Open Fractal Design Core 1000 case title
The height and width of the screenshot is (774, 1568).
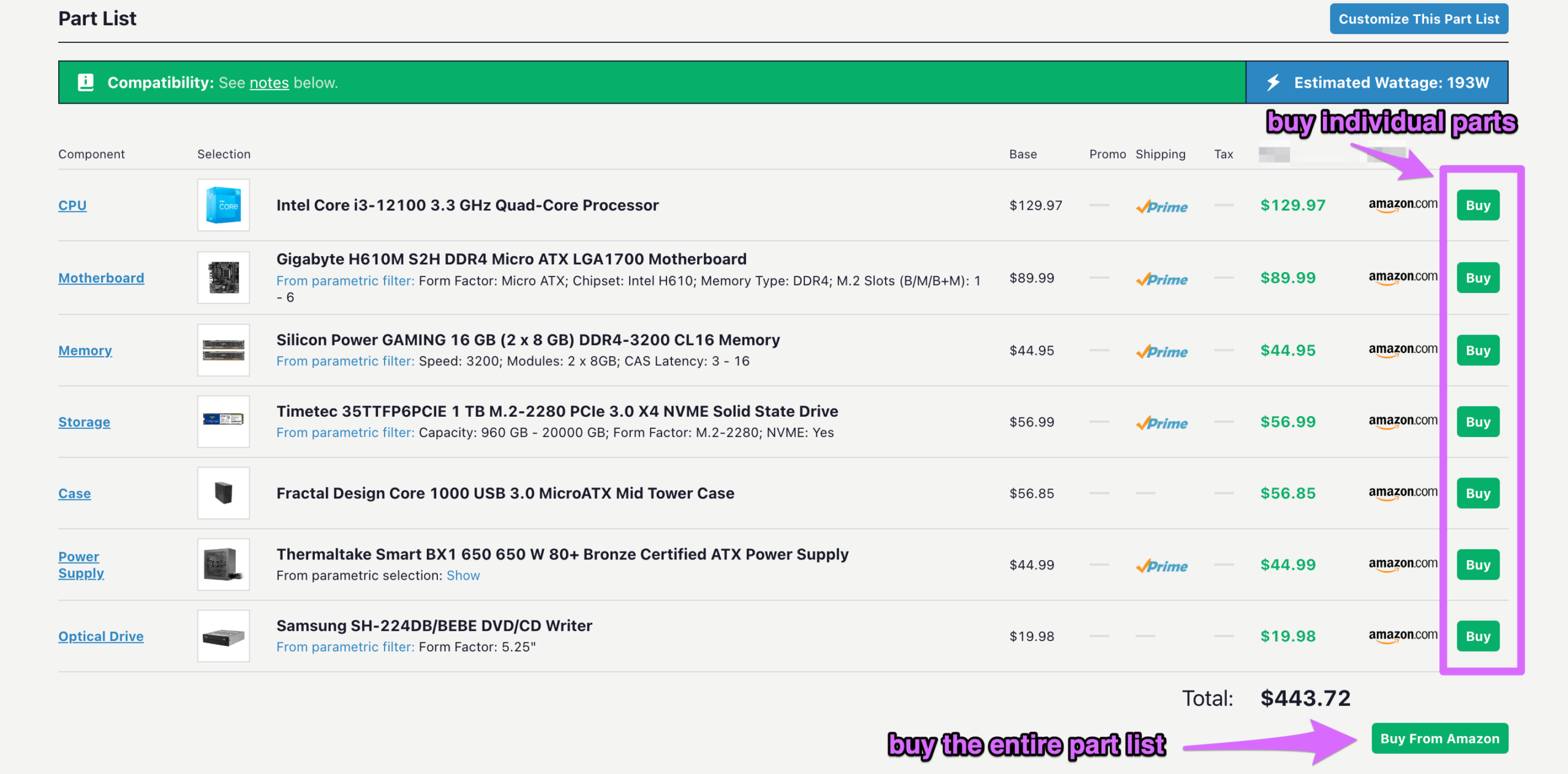(x=505, y=493)
